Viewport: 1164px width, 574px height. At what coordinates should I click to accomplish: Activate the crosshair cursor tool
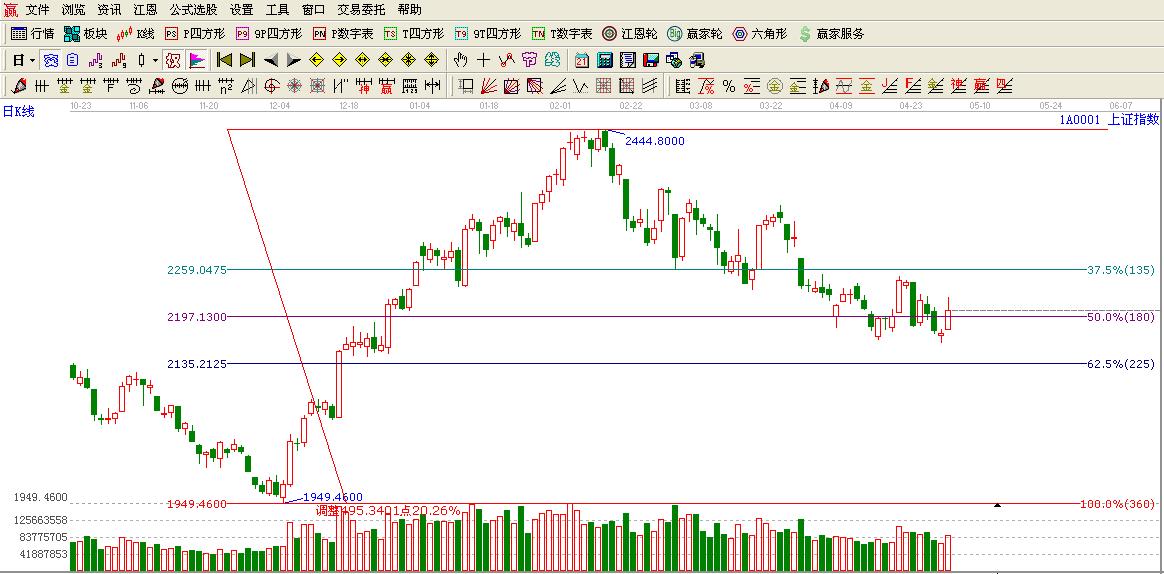pos(484,60)
